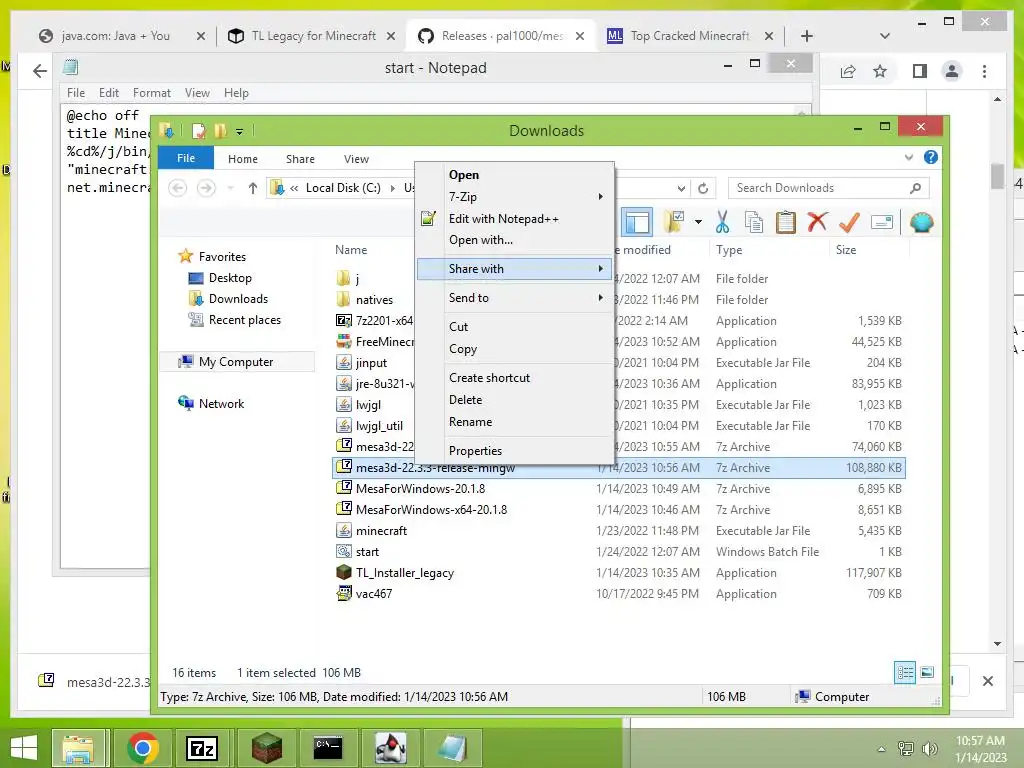
Task: Choose Delete in the context menu
Action: click(515, 400)
